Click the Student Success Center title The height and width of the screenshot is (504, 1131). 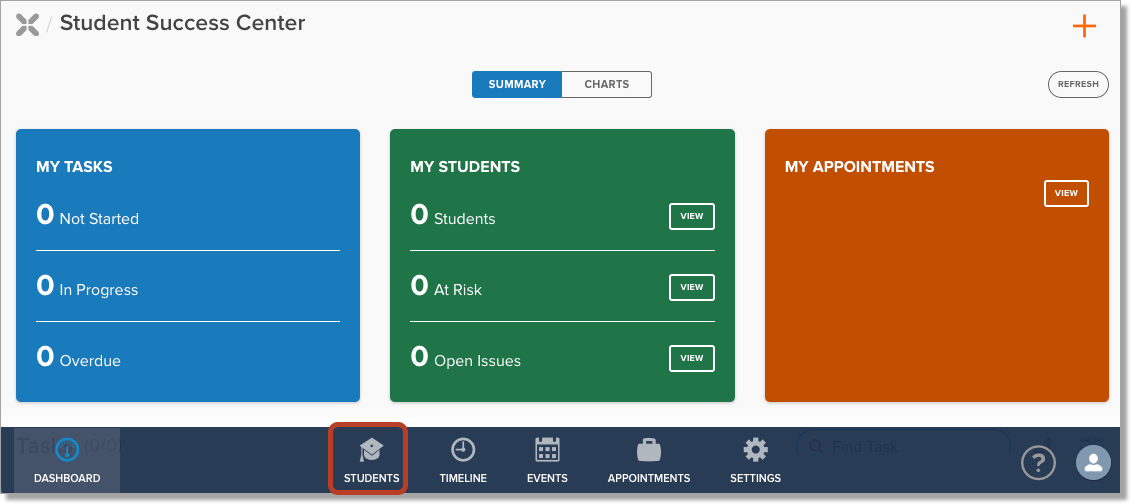tap(182, 23)
